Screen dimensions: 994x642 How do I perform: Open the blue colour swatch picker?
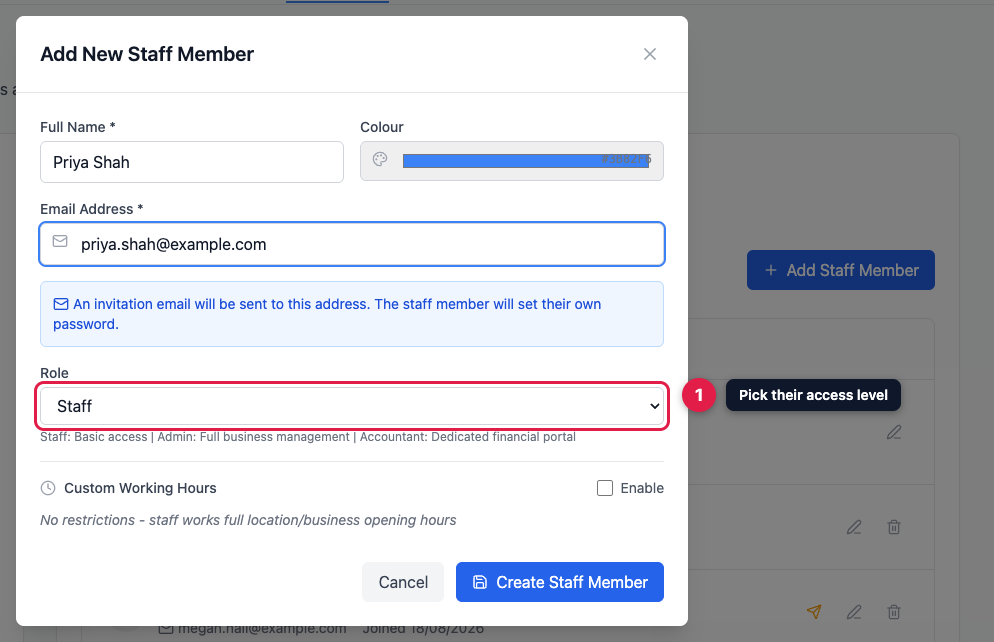point(527,160)
